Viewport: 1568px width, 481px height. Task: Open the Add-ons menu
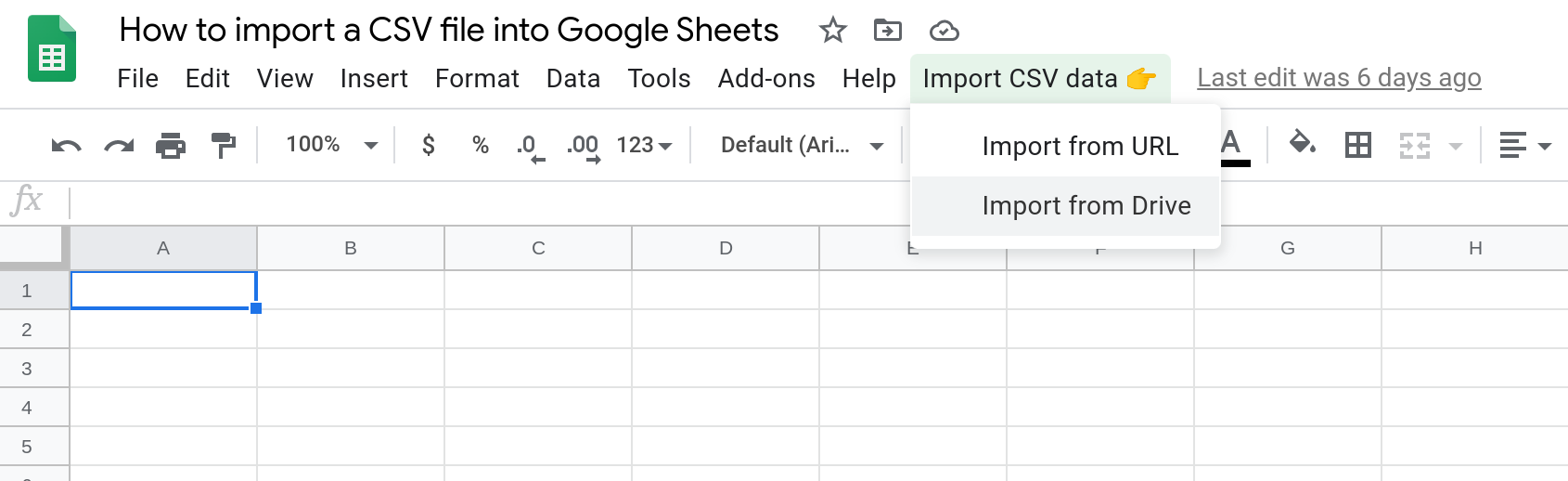766,79
